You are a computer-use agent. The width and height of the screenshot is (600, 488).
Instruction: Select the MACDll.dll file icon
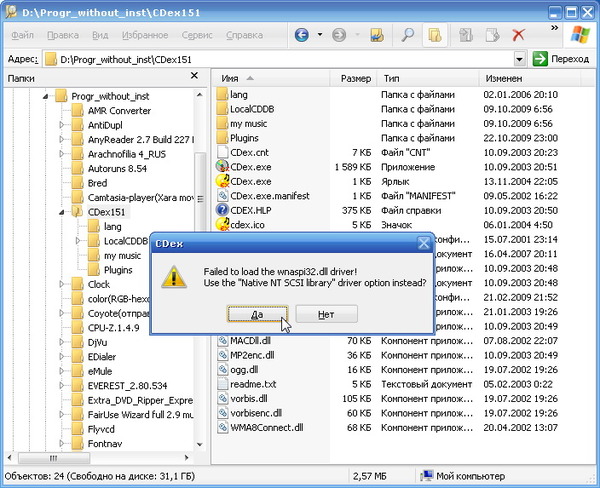222,341
